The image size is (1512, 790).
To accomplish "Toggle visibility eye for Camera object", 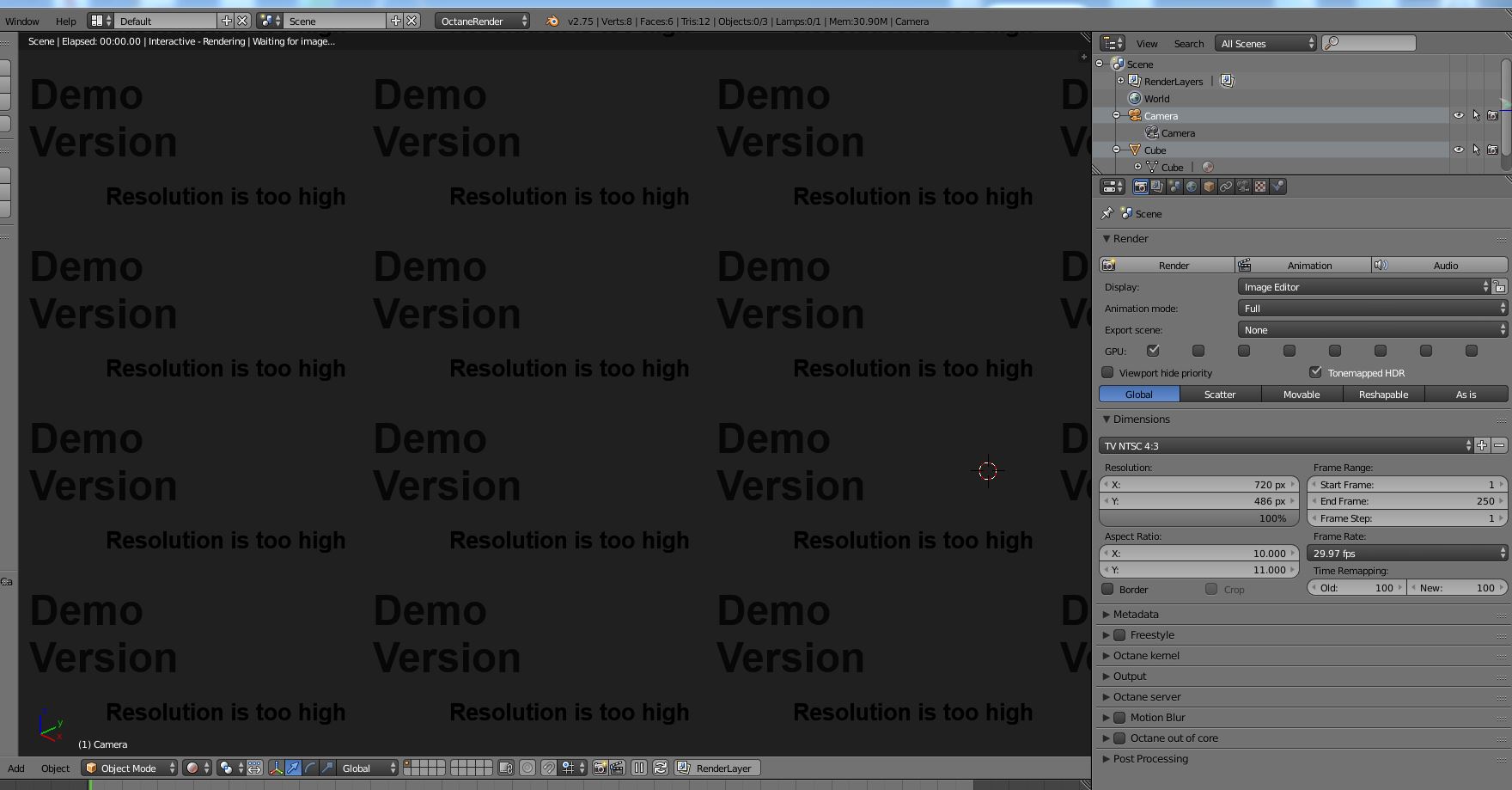I will (1459, 115).
